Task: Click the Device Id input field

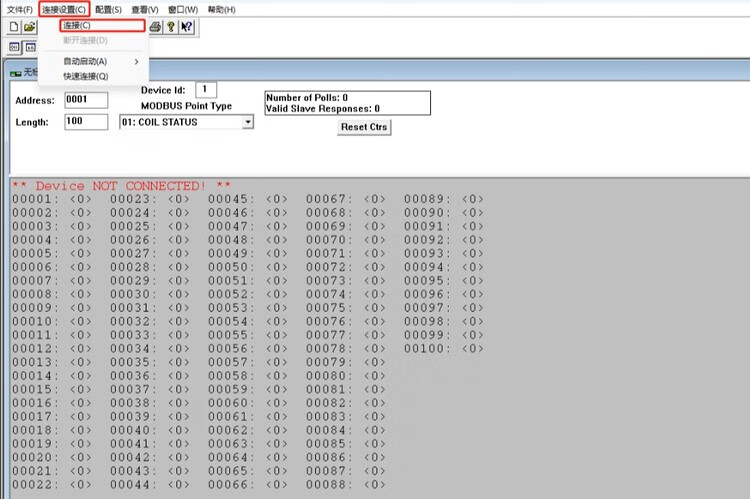Action: (207, 90)
